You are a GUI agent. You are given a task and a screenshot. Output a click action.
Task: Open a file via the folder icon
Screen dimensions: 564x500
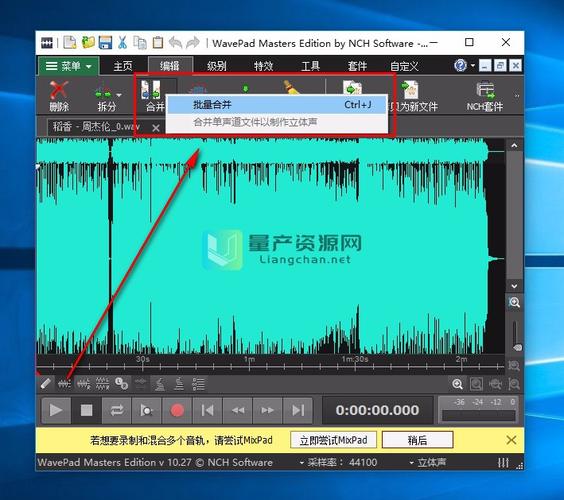pos(87,43)
